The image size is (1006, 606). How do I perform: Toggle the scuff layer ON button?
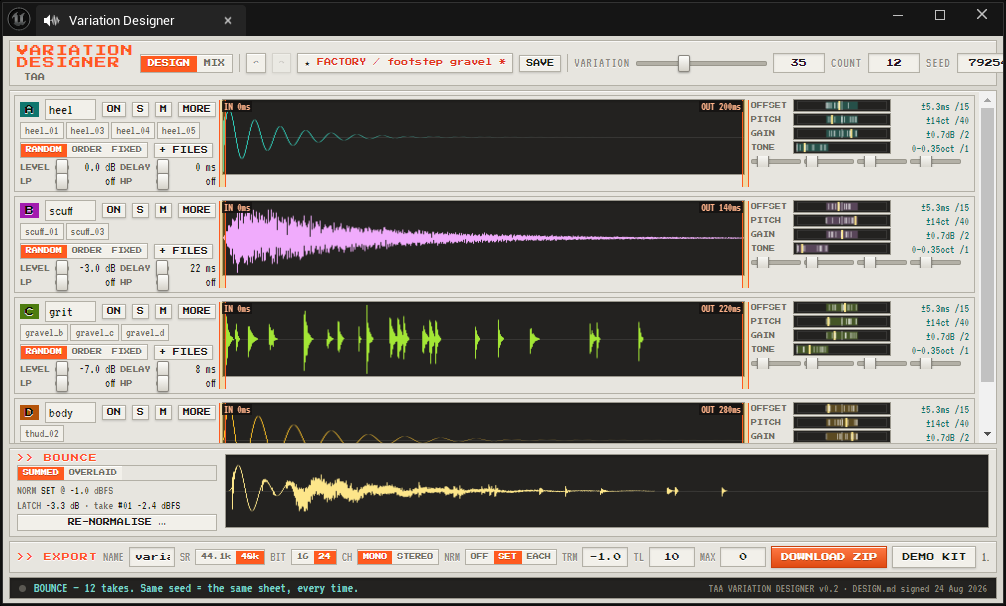click(x=114, y=210)
